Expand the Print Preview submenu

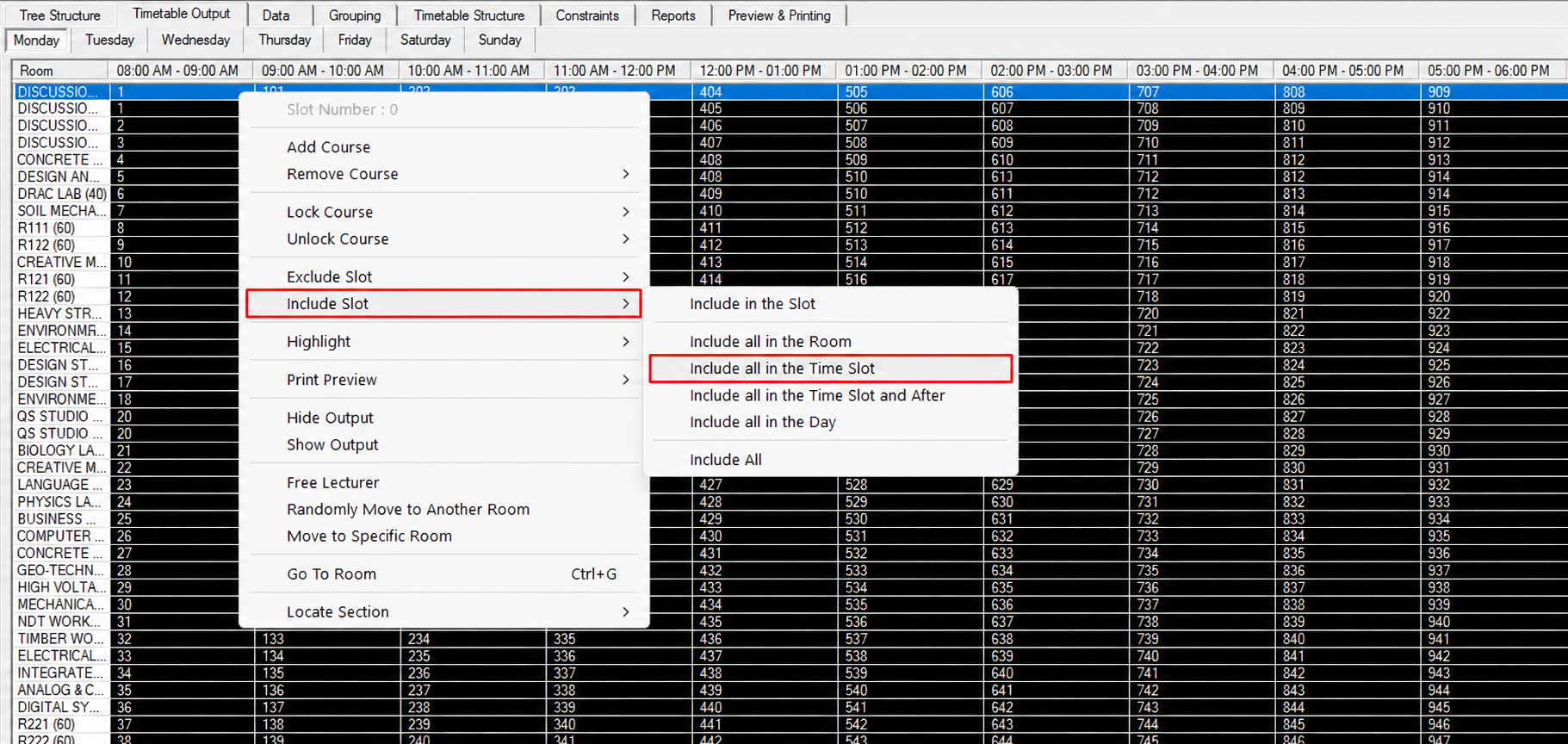tap(443, 380)
